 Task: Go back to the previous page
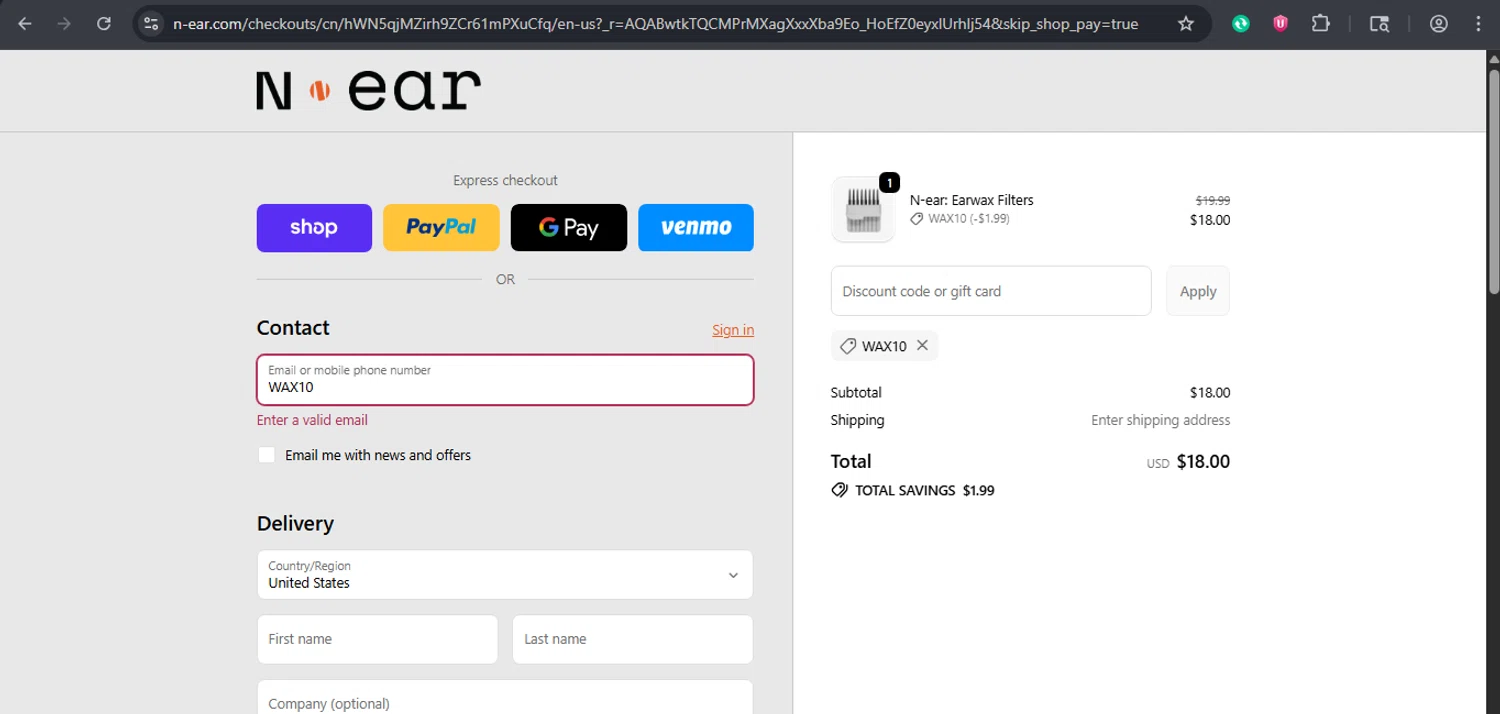point(25,24)
